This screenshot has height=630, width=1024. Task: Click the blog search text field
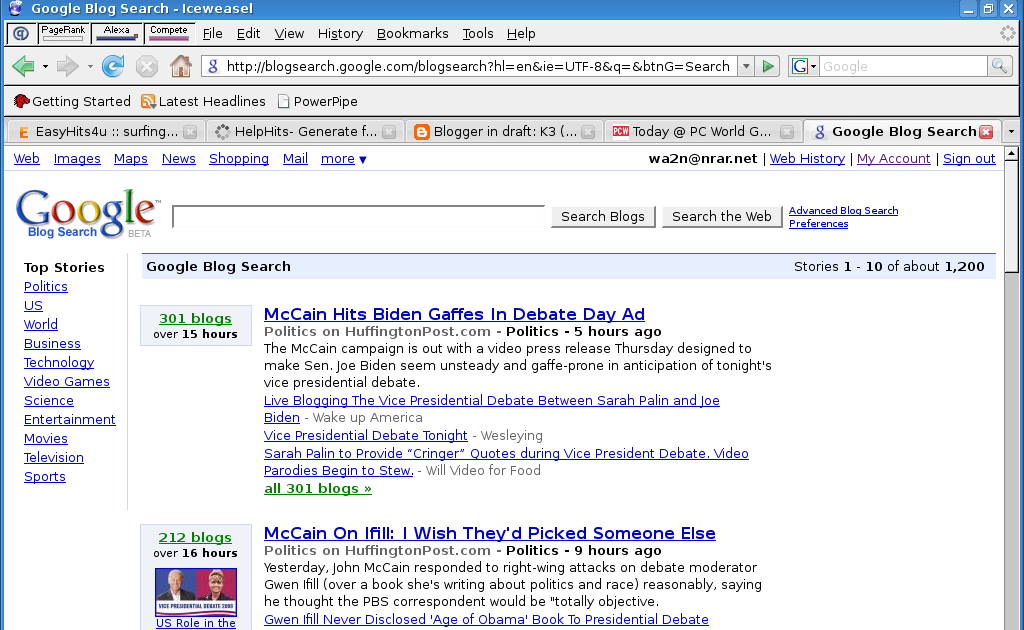pos(358,216)
